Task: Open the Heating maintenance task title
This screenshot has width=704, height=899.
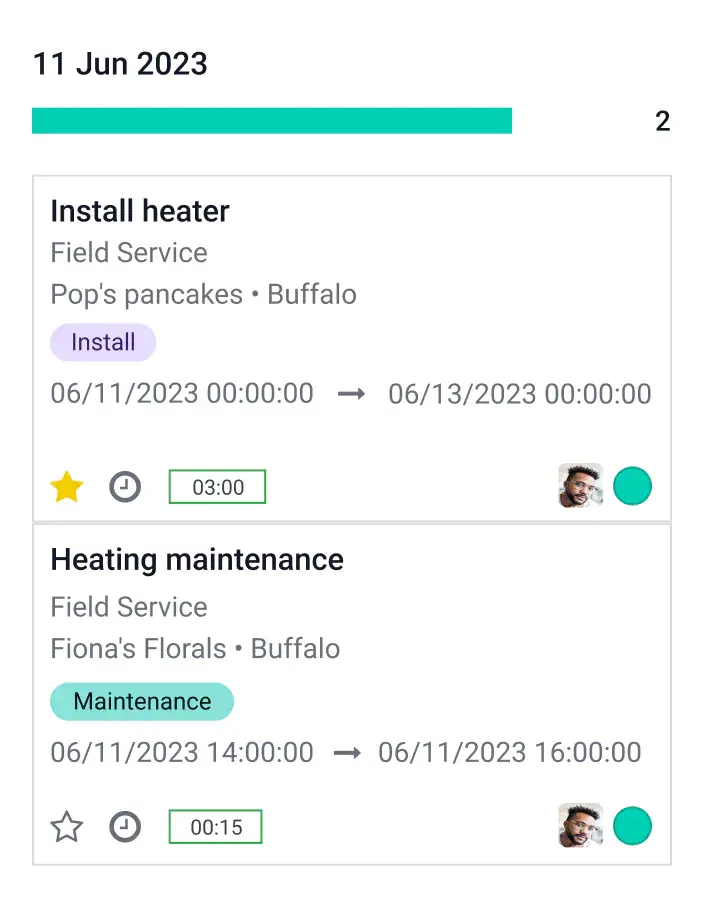Action: tap(197, 559)
